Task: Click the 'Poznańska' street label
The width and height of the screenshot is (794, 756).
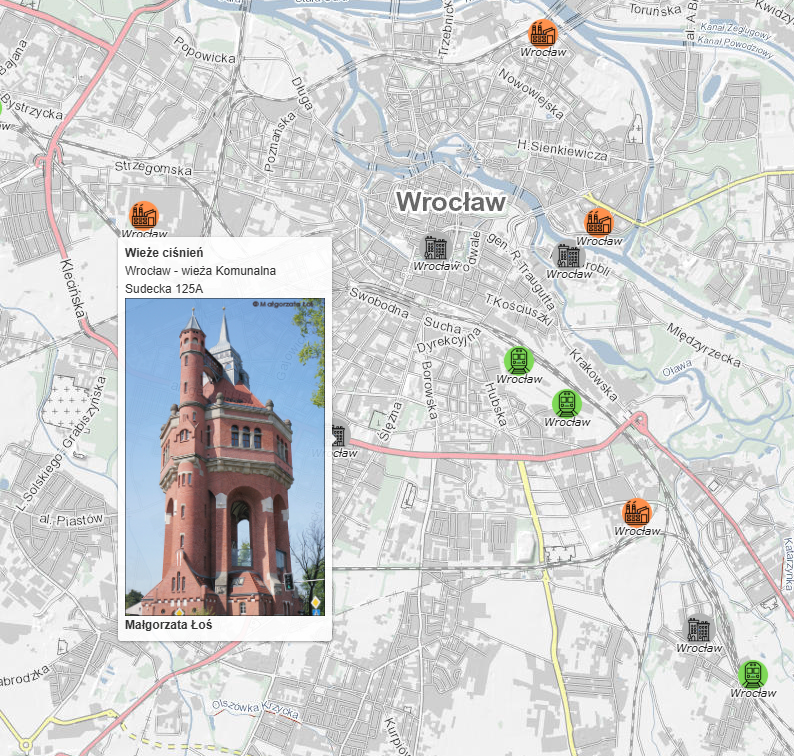Action: pyautogui.click(x=280, y=142)
